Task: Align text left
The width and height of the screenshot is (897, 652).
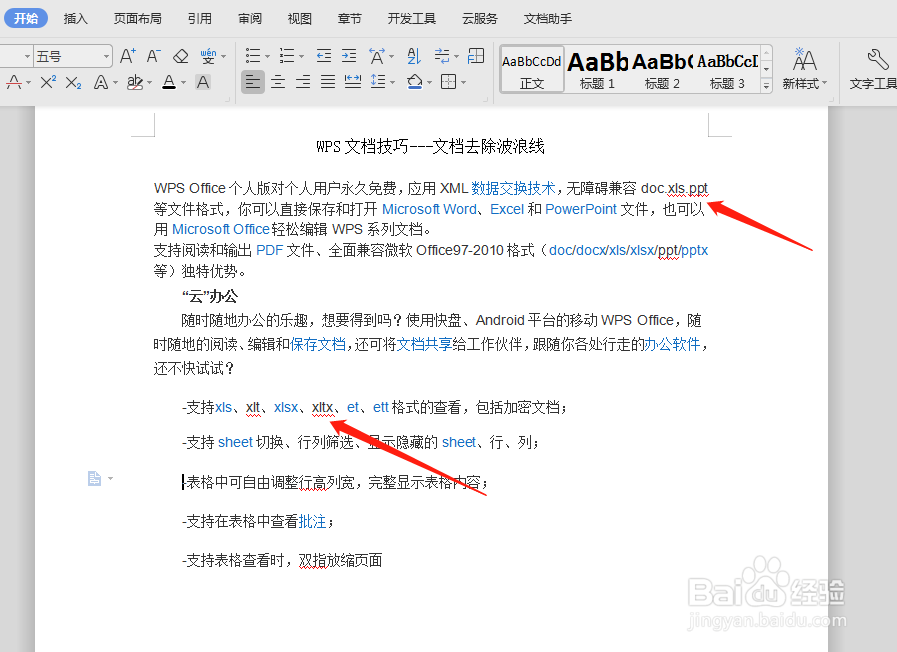Action: point(253,82)
